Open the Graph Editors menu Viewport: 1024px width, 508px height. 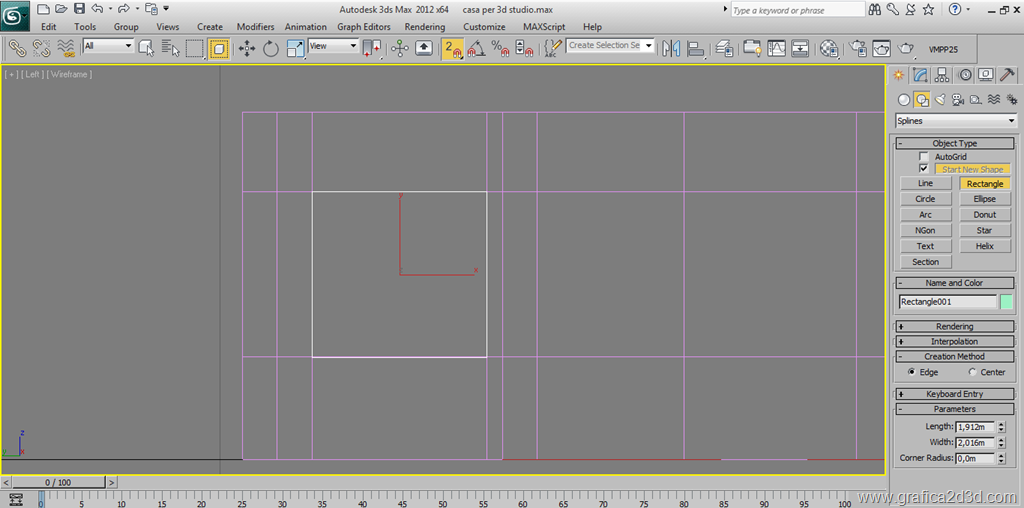(364, 27)
